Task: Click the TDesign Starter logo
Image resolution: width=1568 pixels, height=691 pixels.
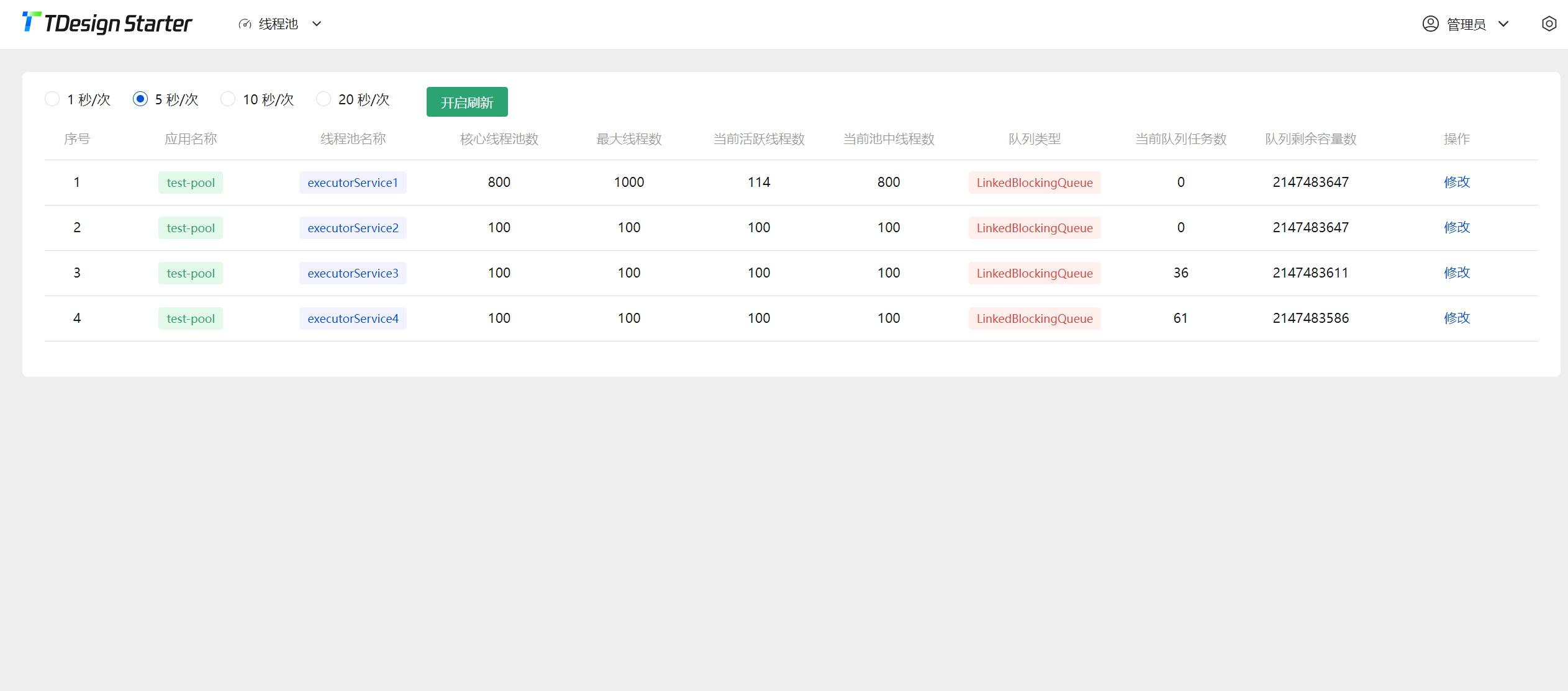Action: click(107, 24)
